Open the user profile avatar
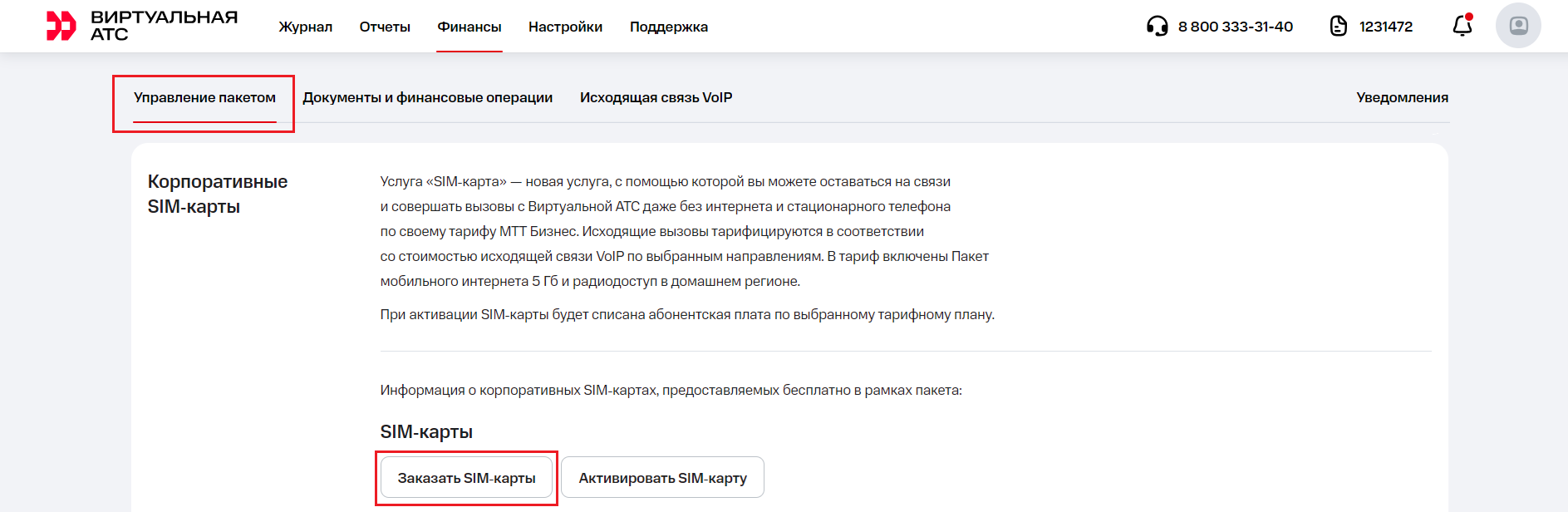 point(1518,26)
